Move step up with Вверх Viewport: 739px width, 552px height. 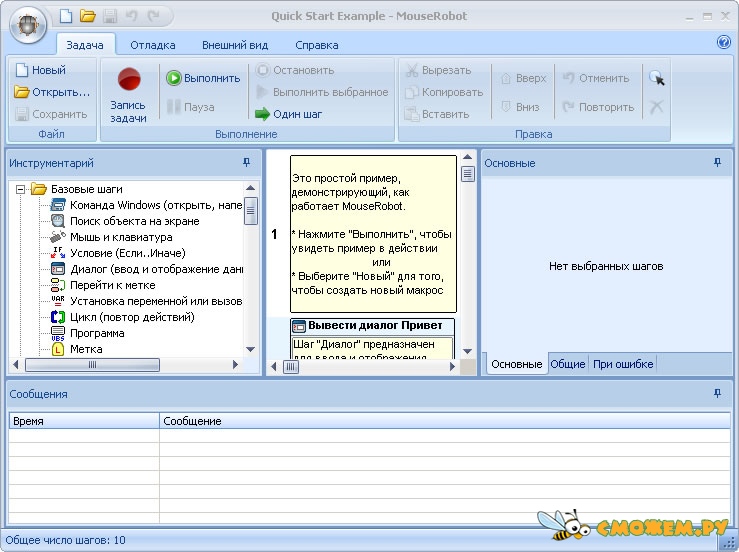(523, 78)
